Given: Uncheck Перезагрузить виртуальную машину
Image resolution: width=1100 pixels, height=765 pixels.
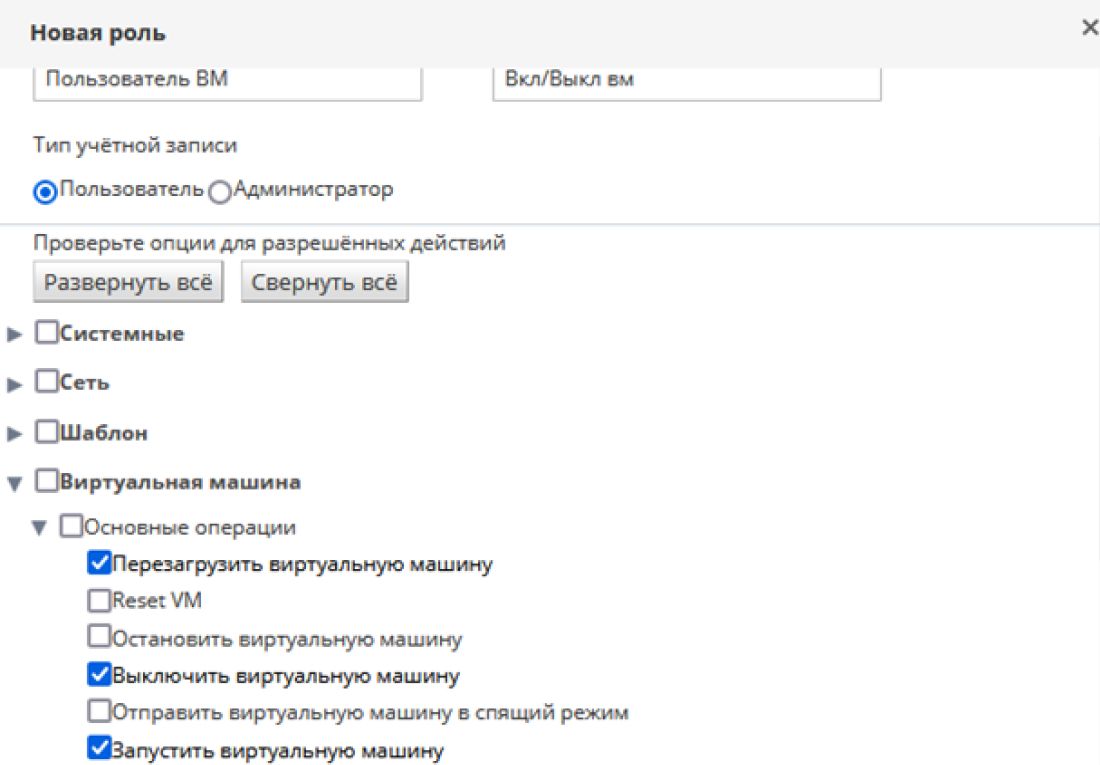Looking at the screenshot, I should click(99, 565).
